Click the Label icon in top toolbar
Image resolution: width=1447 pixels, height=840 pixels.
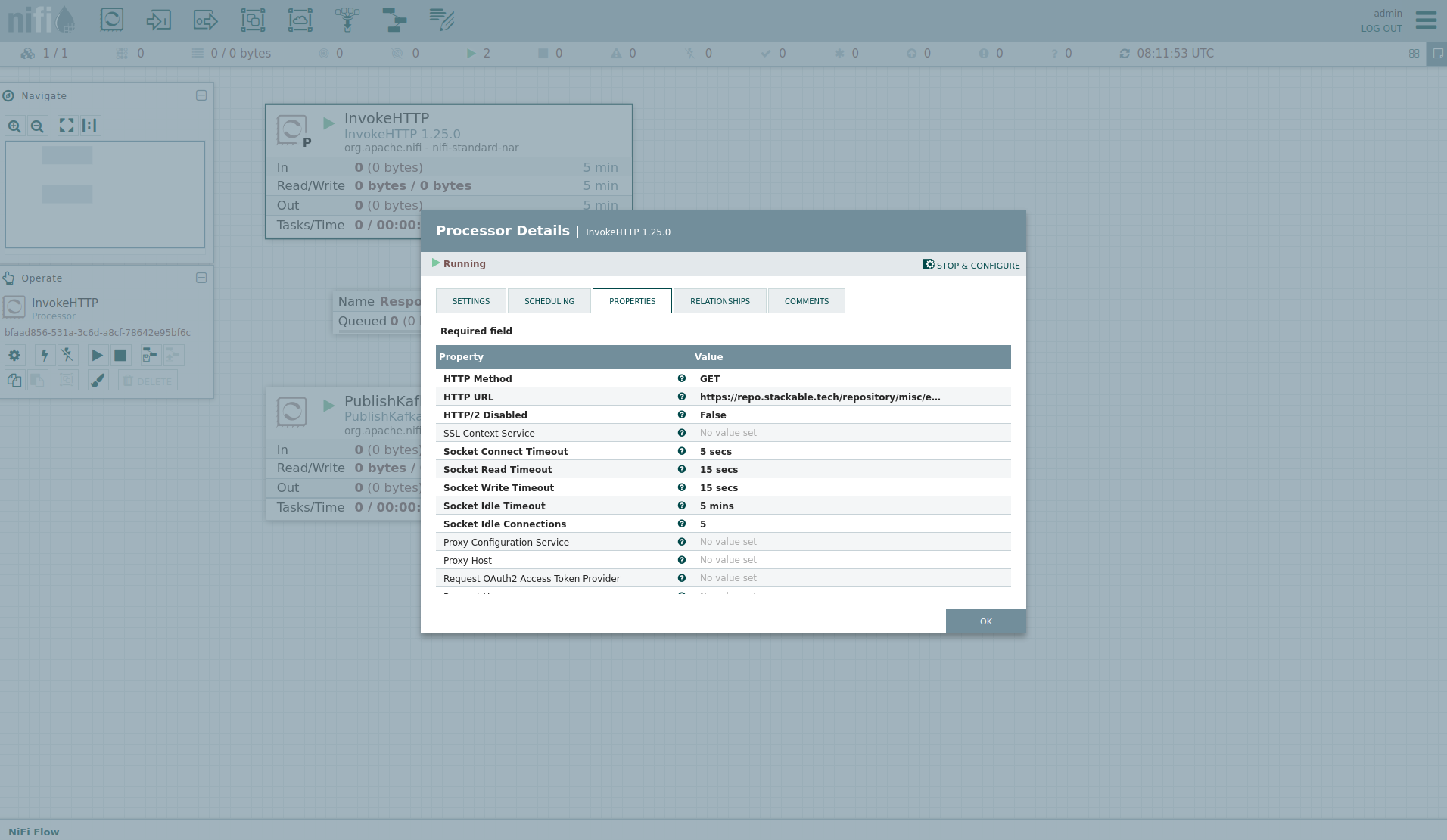(442, 20)
